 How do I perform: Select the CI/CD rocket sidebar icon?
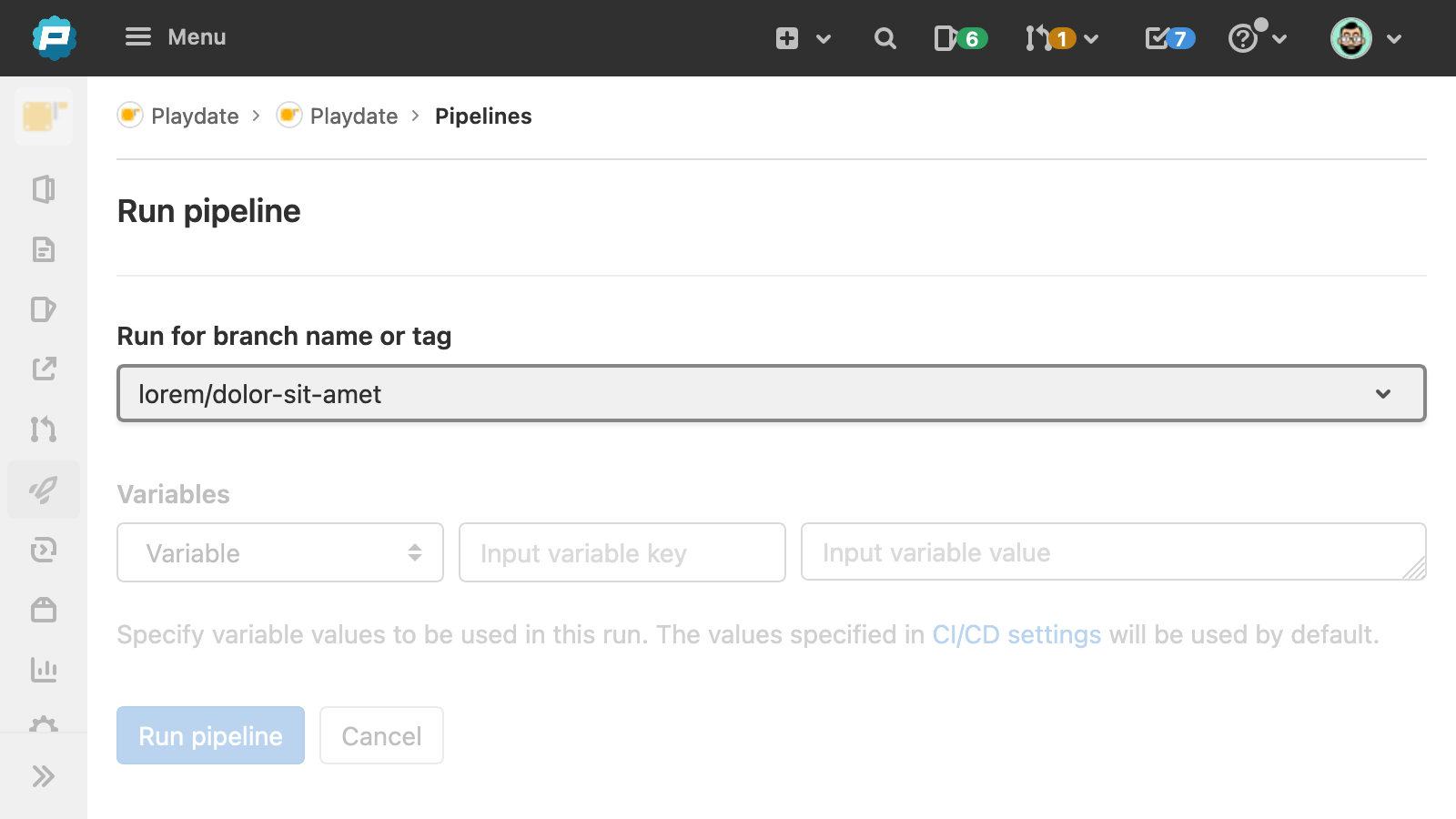pos(44,490)
